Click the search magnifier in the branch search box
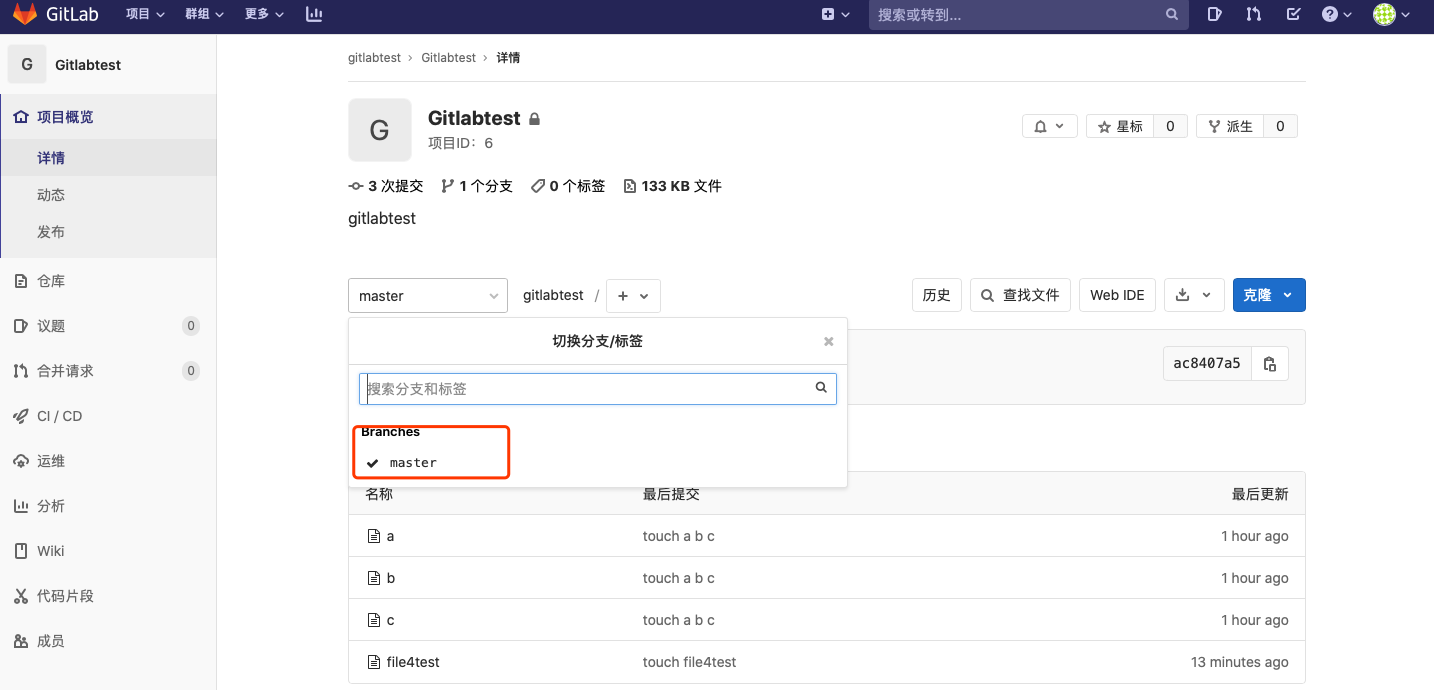The width and height of the screenshot is (1434, 690). (820, 388)
